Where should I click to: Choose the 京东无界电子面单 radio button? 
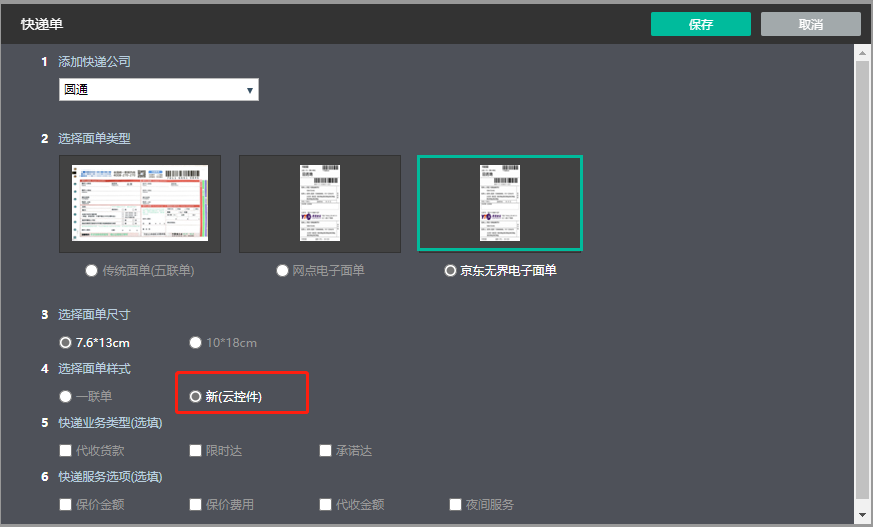coord(450,270)
